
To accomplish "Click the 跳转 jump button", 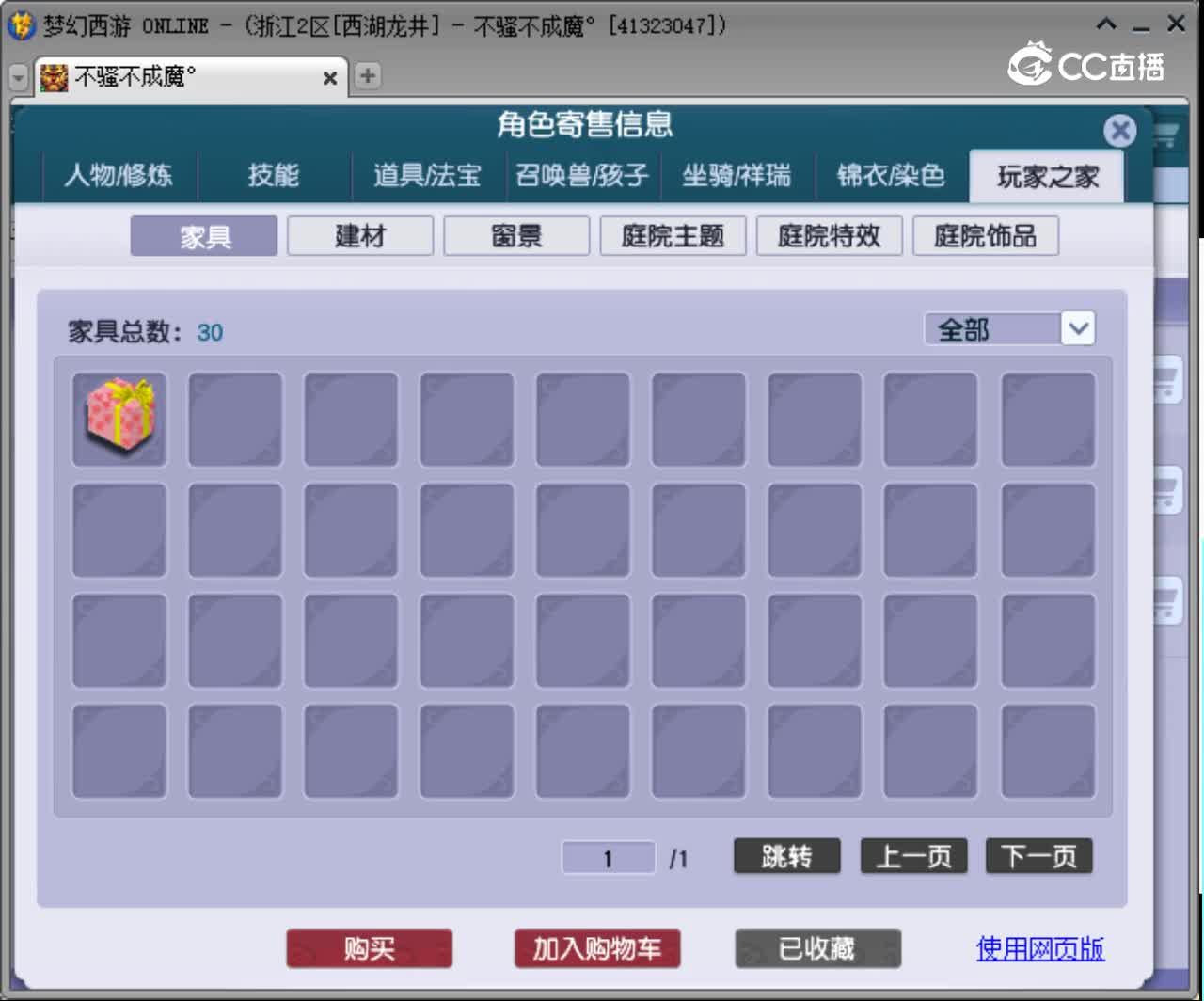I will 786,856.
